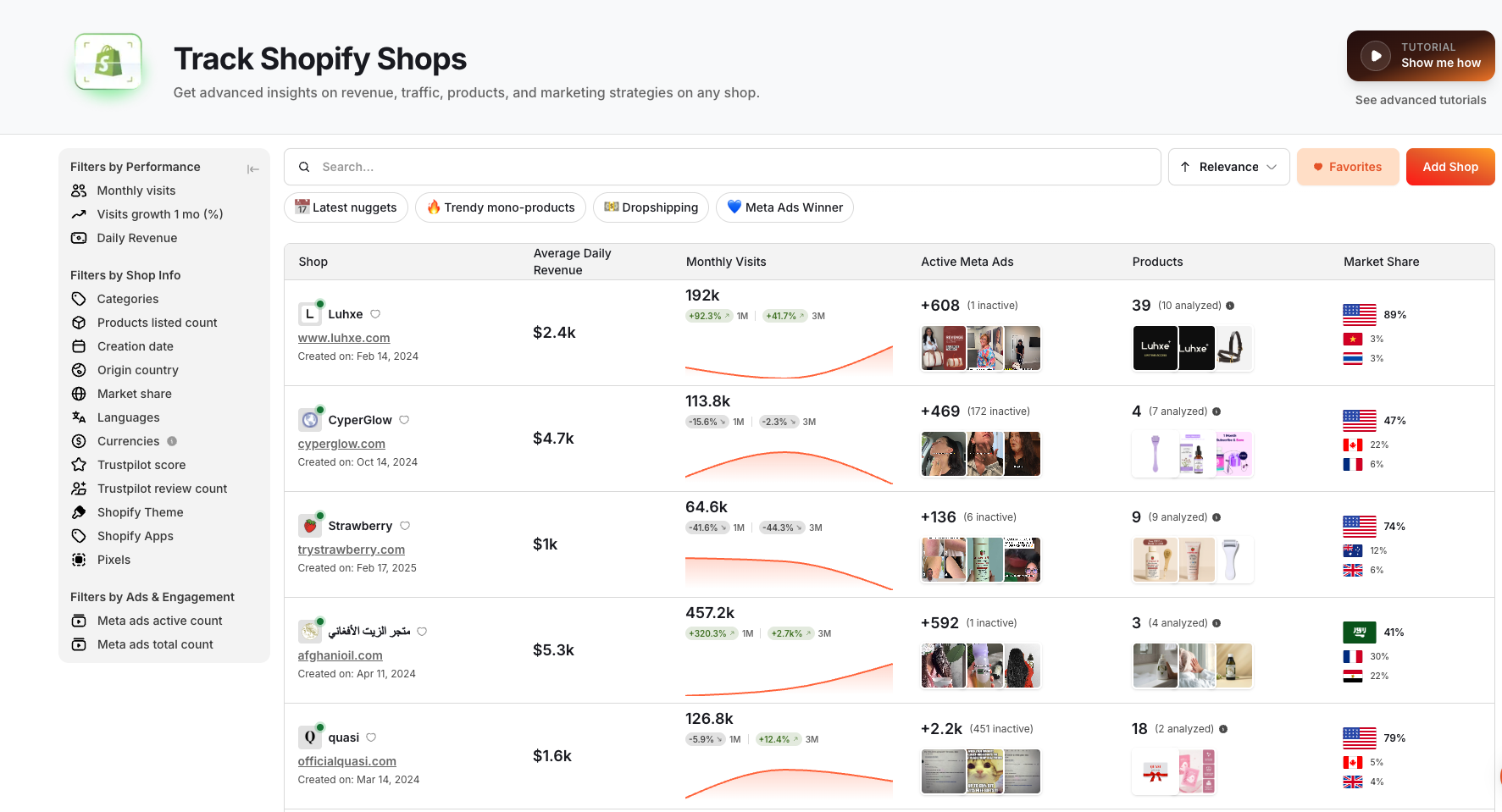Select the Monthly visits filter icon
Image resolution: width=1502 pixels, height=812 pixels.
[x=79, y=191]
